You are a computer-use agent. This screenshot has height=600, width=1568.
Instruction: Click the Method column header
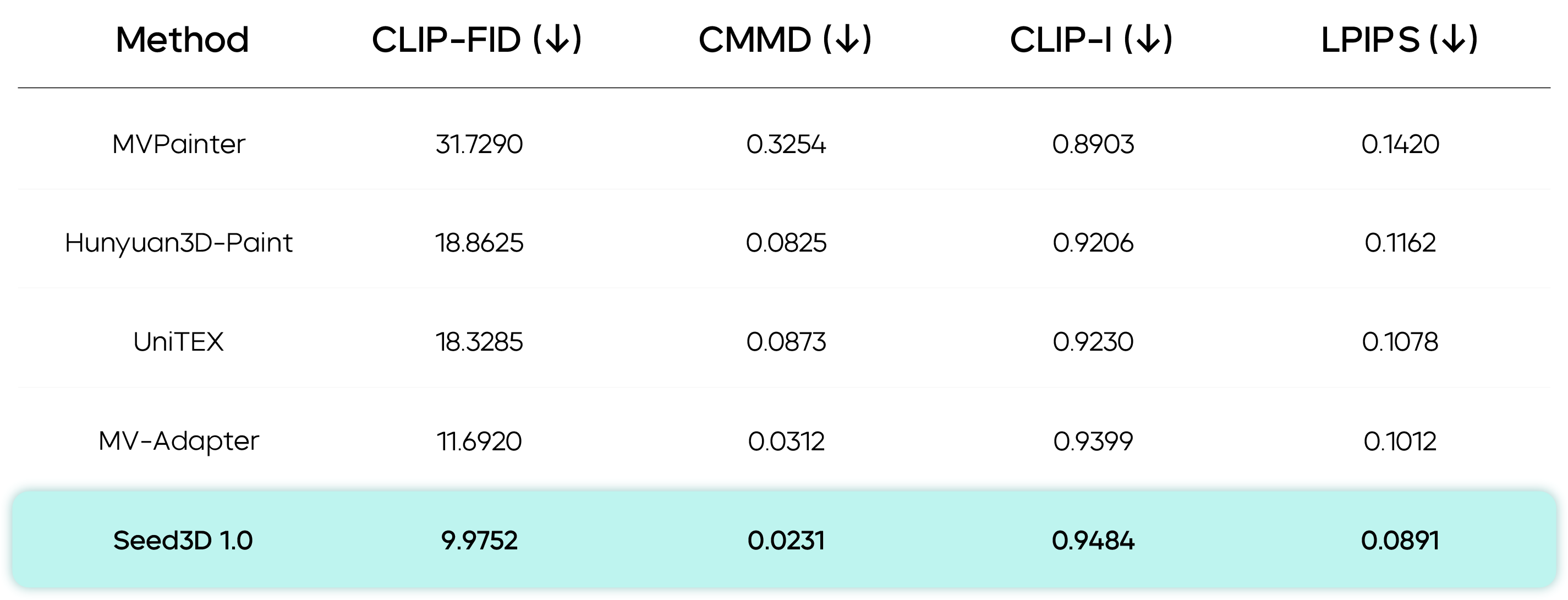(182, 40)
